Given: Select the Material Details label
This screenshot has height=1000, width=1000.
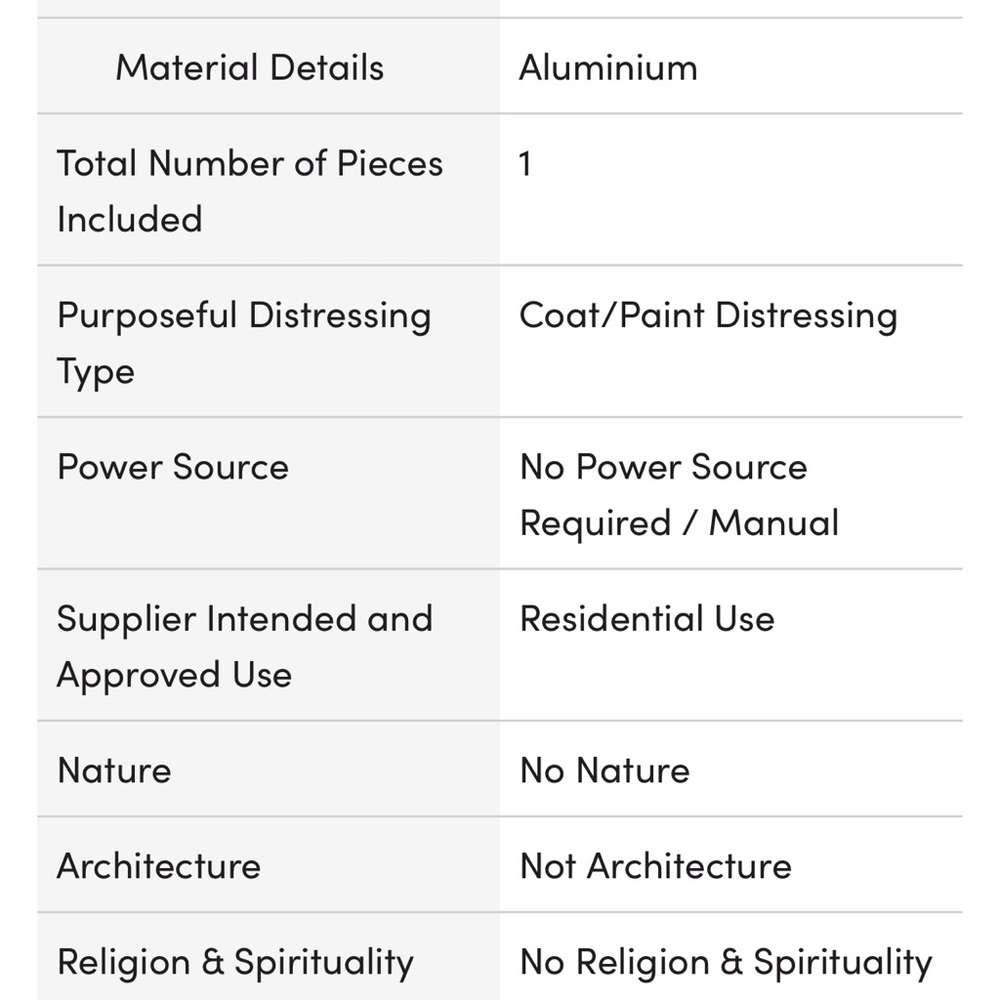Looking at the screenshot, I should click(249, 67).
